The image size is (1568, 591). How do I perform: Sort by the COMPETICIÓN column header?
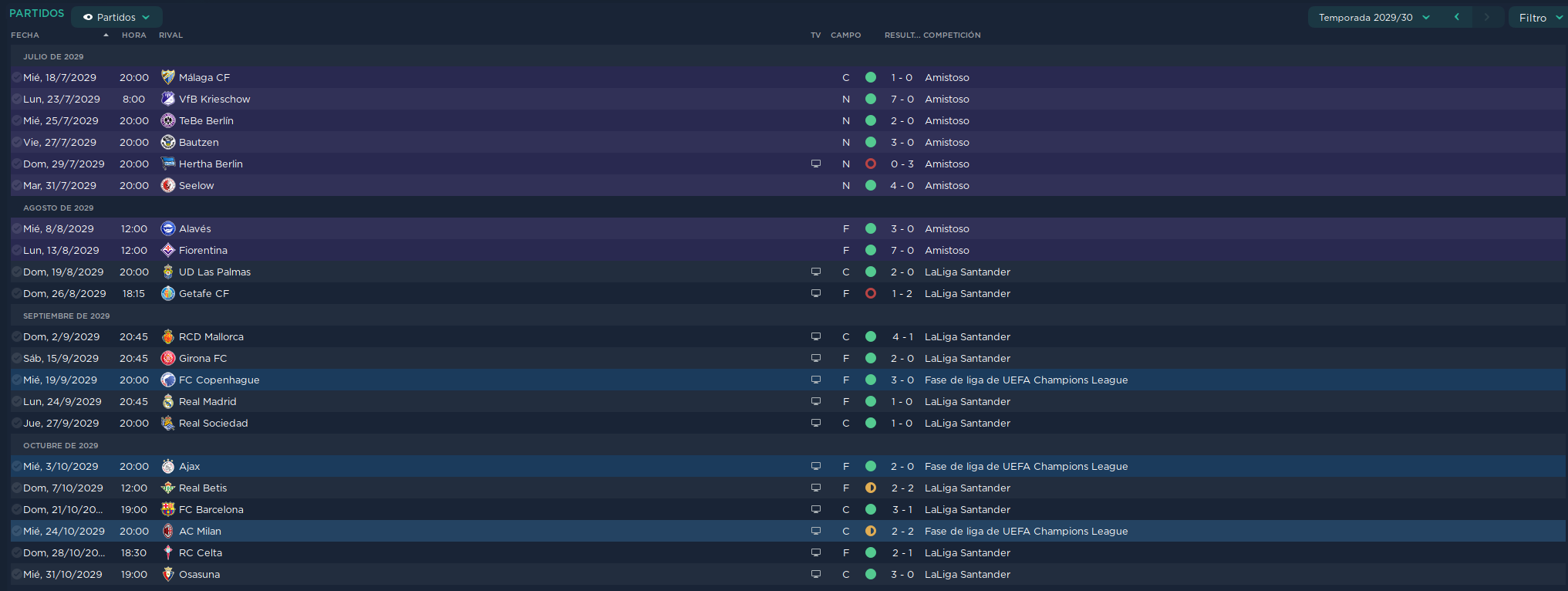tap(952, 35)
